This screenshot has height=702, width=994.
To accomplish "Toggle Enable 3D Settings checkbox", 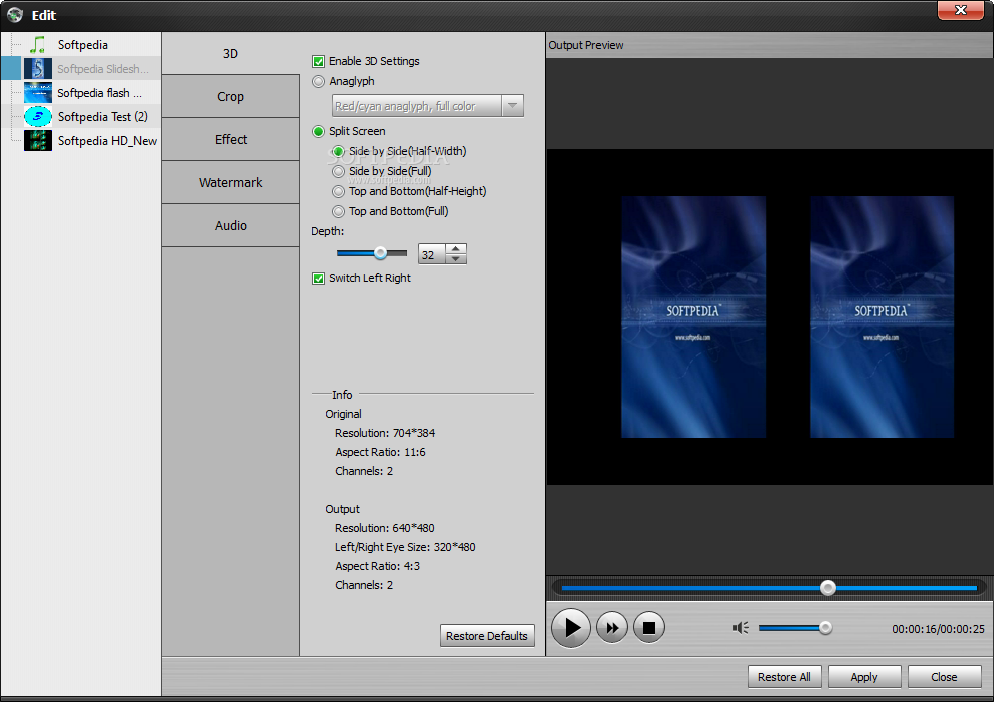I will tap(318, 62).
